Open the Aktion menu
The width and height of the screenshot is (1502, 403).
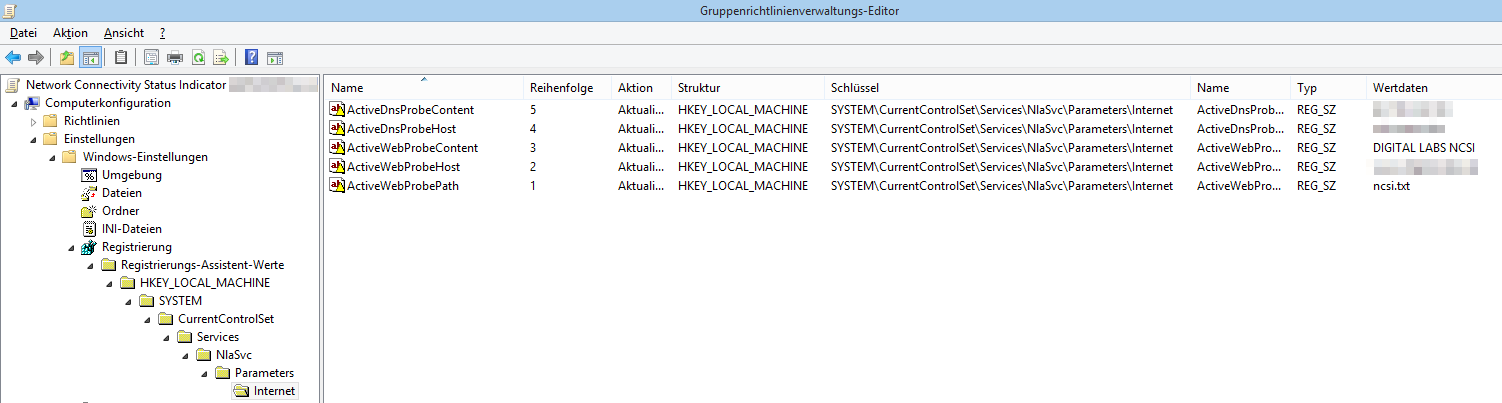coord(70,33)
